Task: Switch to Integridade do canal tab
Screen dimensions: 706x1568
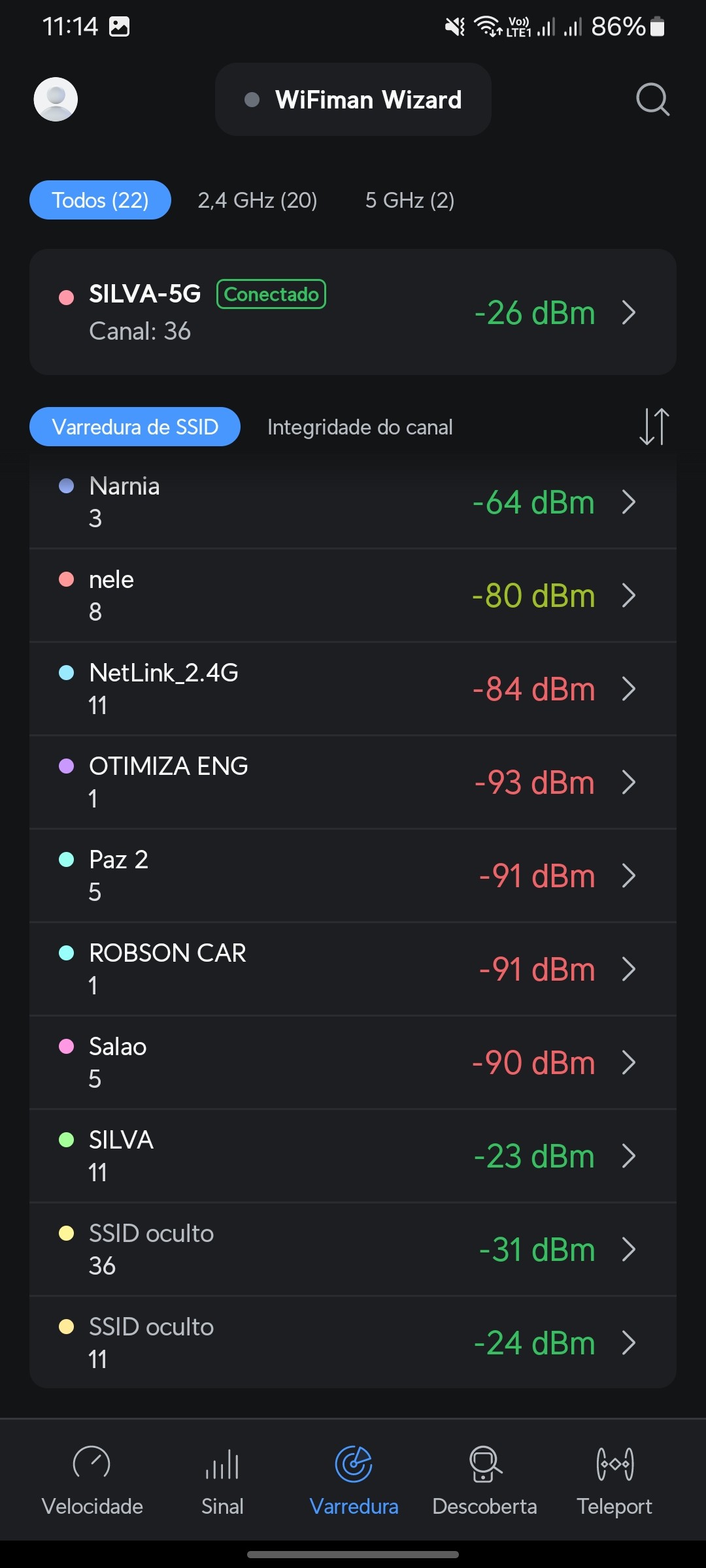Action: click(360, 427)
